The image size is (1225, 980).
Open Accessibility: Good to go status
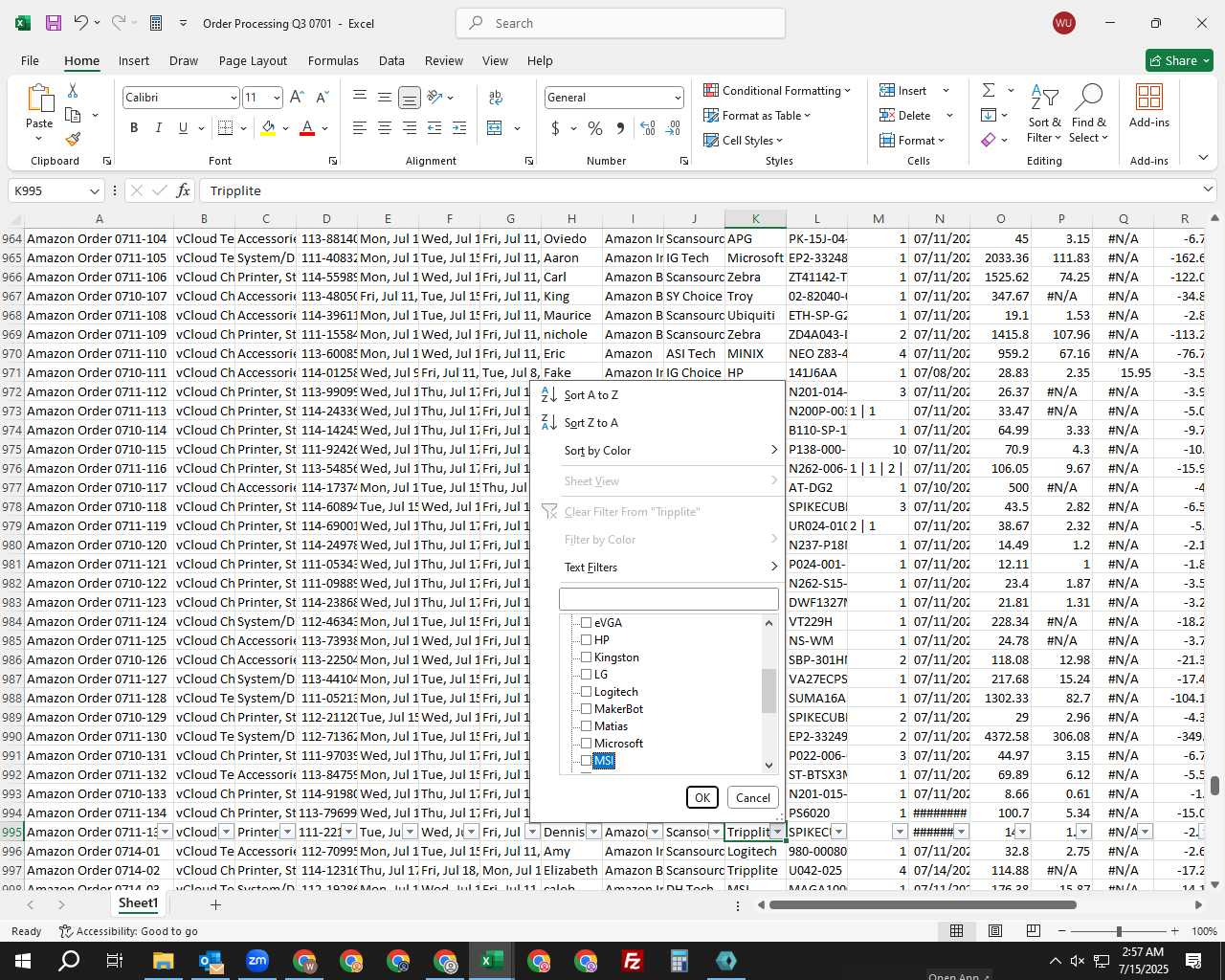coord(128,931)
